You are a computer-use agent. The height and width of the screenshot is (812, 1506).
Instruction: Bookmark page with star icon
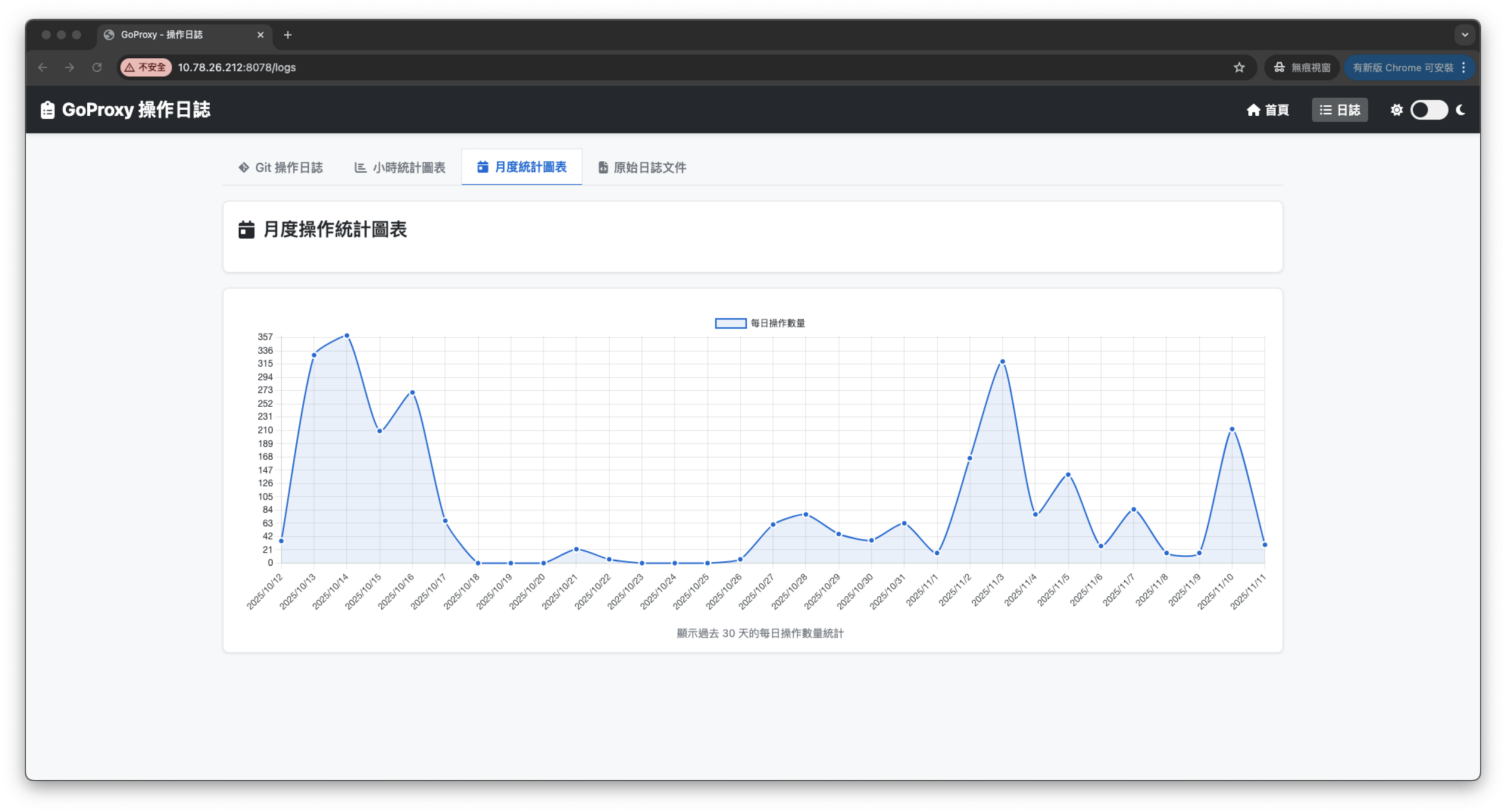(1239, 67)
